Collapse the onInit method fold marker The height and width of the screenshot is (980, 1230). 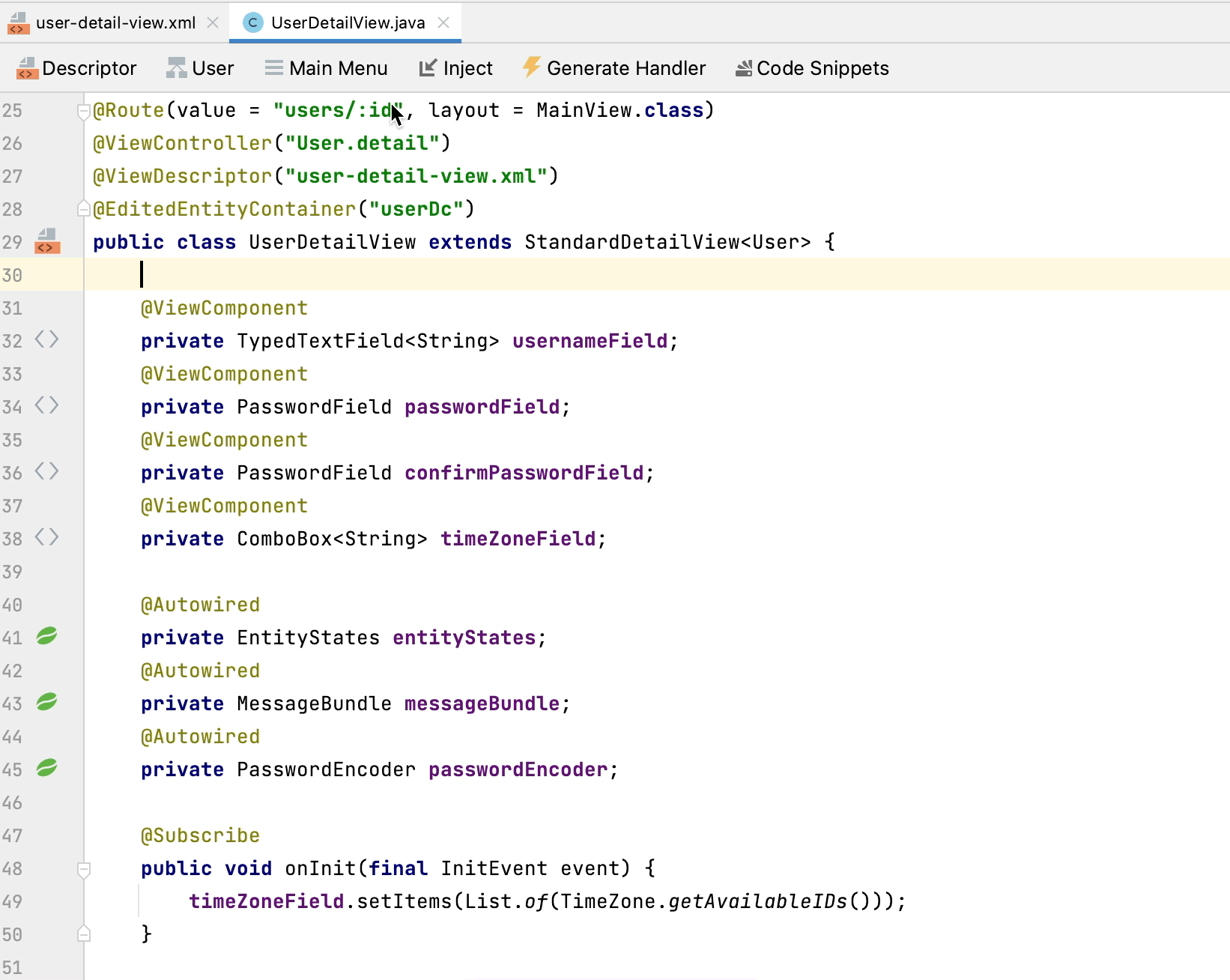coord(84,869)
